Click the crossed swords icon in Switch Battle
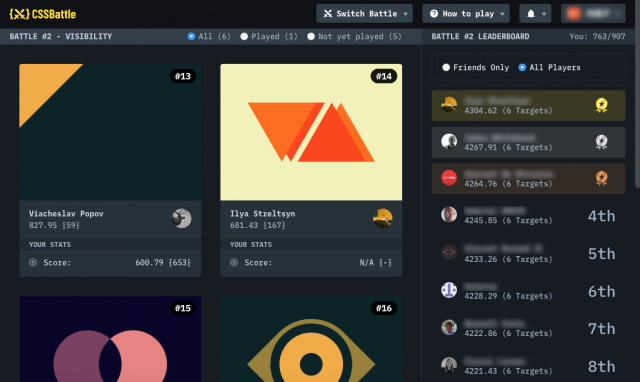Image resolution: width=640 pixels, height=382 pixels. click(x=328, y=14)
